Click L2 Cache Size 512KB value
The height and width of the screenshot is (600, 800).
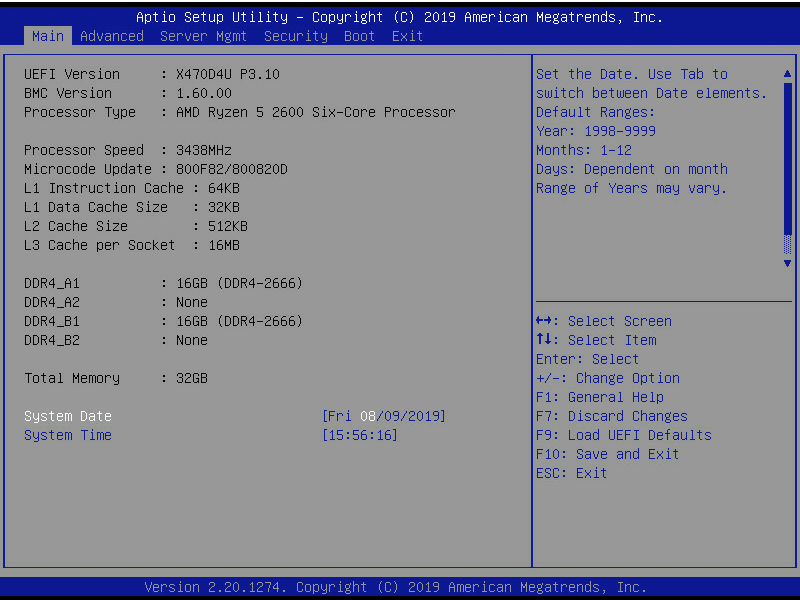(228, 226)
